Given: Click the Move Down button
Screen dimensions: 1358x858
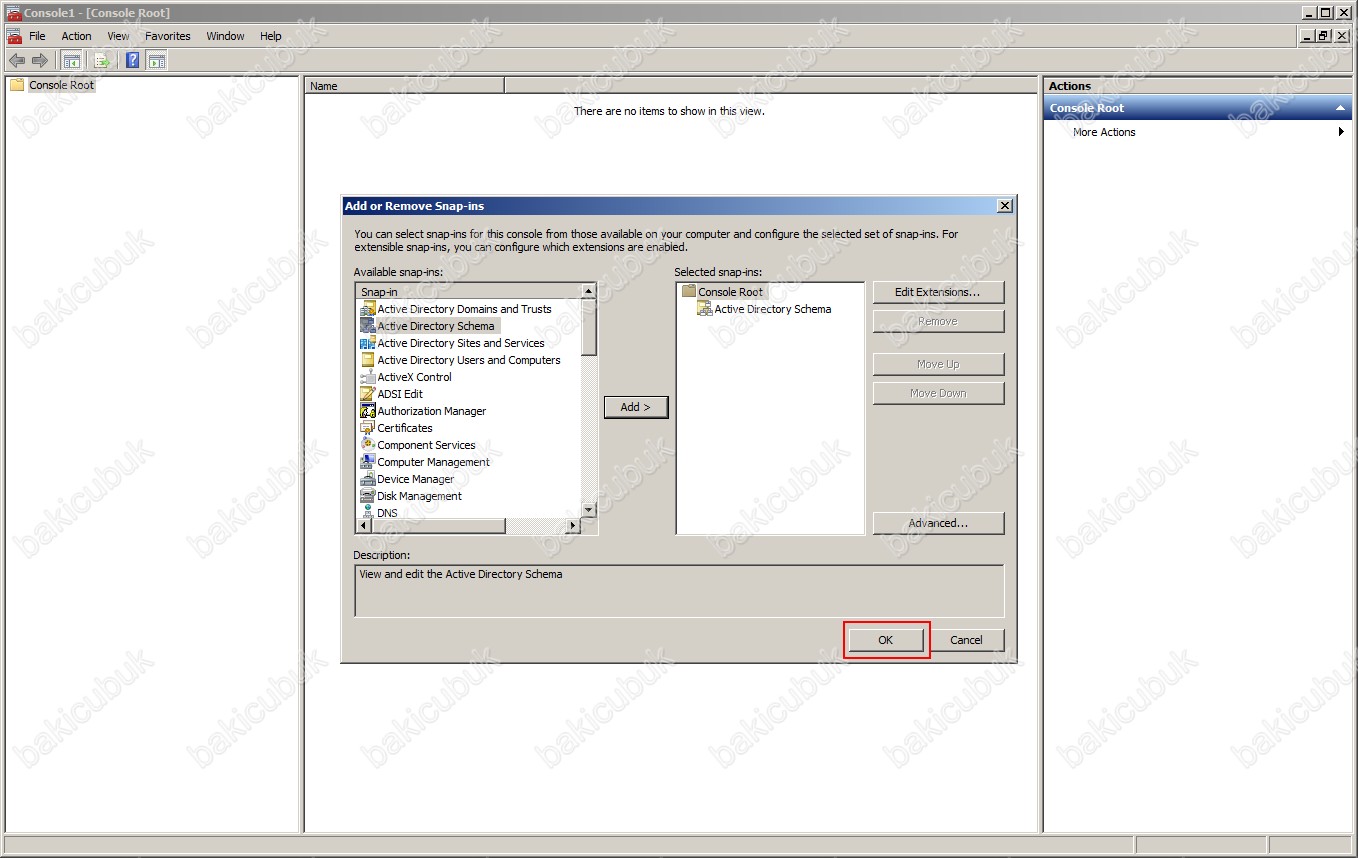Looking at the screenshot, I should click(938, 393).
